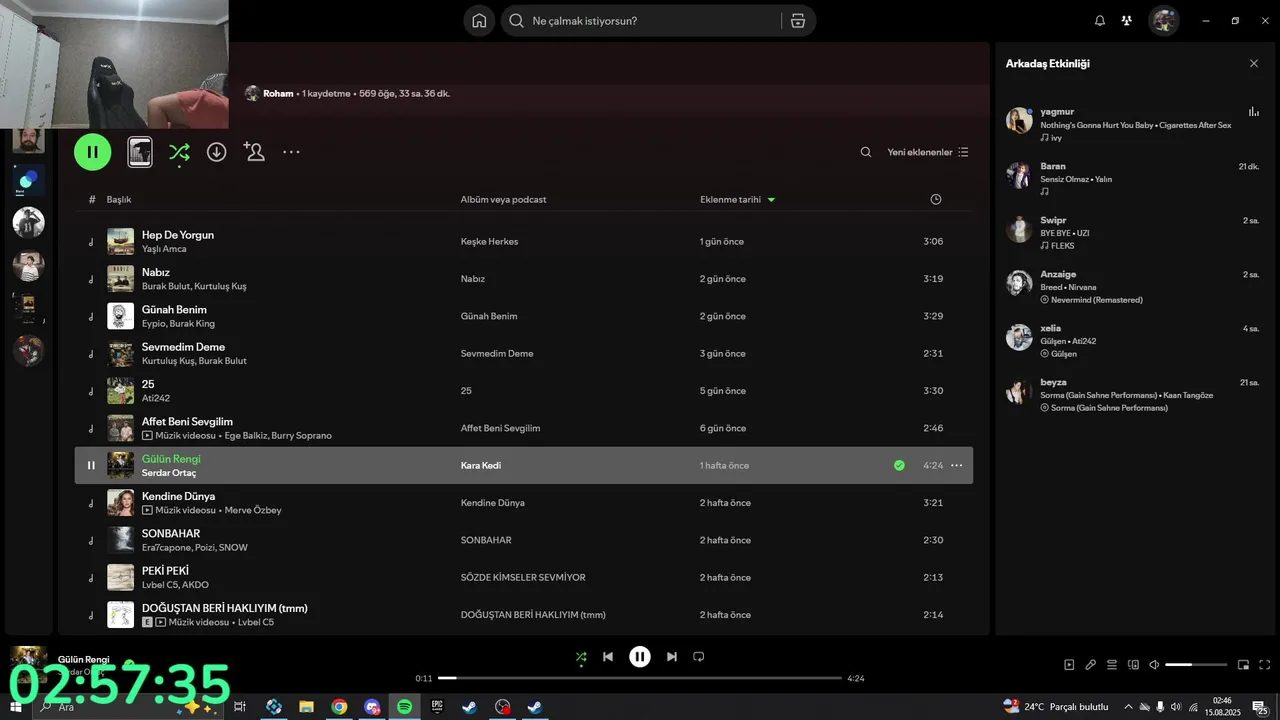Enter full screen player view
Viewport: 1280px width, 720px height.
(1265, 664)
